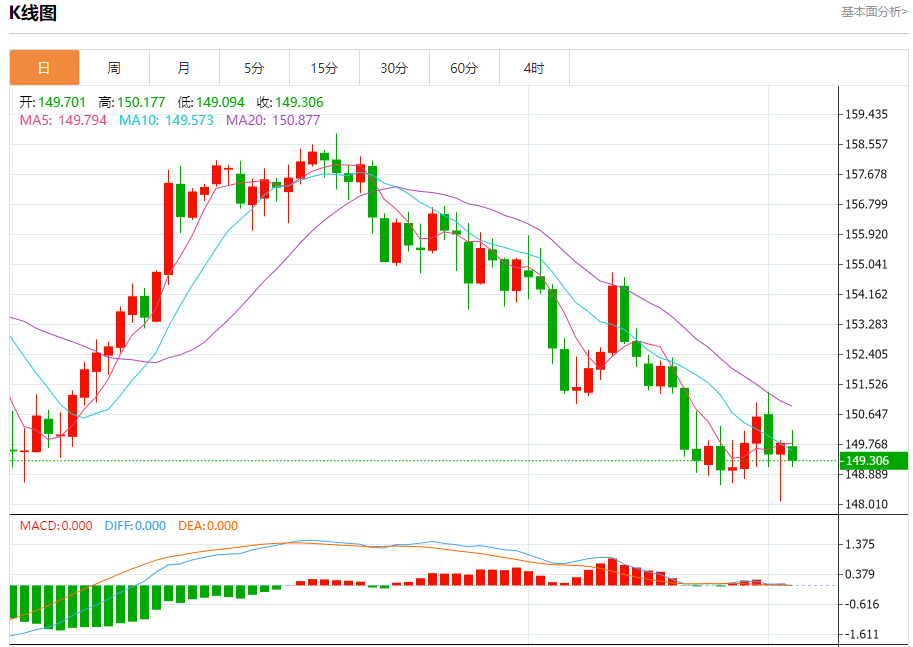
Task: Select the 日 daily chart tab
Action: [44, 68]
